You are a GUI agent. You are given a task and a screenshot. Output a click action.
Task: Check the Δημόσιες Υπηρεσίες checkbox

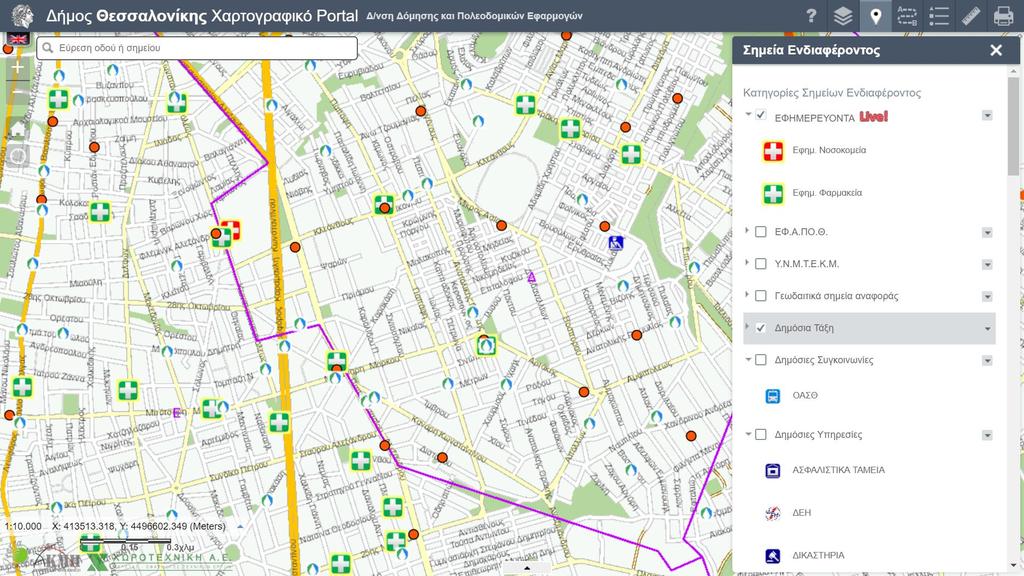[761, 434]
